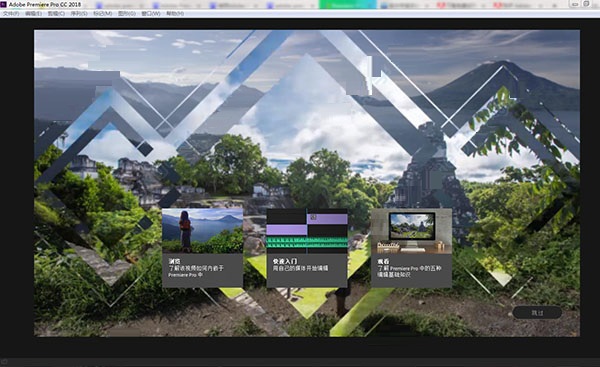Click the 快速入门 card title
600x367 pixels.
point(285,261)
